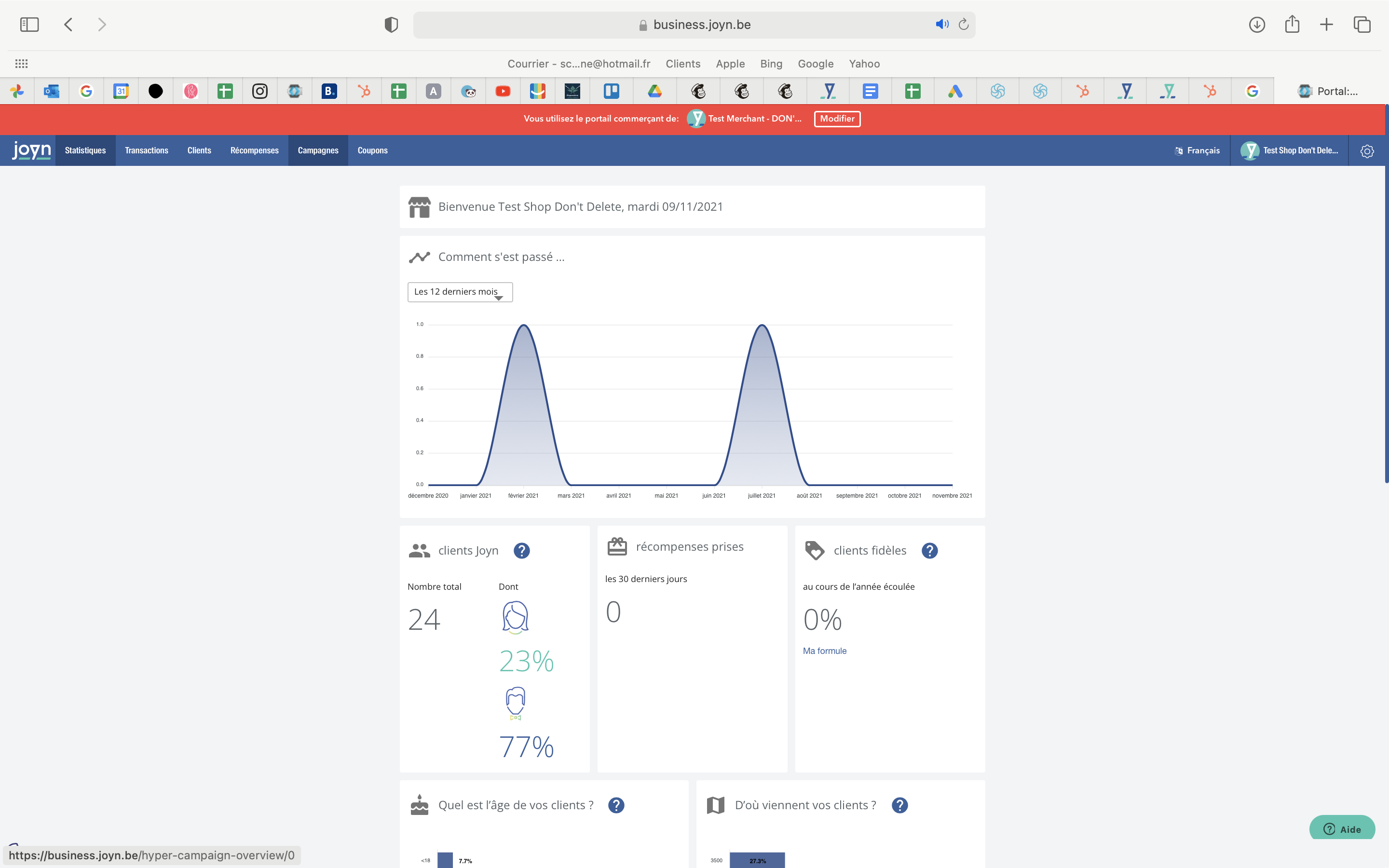Open the Campagnes menu
This screenshot has width=1389, height=868.
coord(318,150)
